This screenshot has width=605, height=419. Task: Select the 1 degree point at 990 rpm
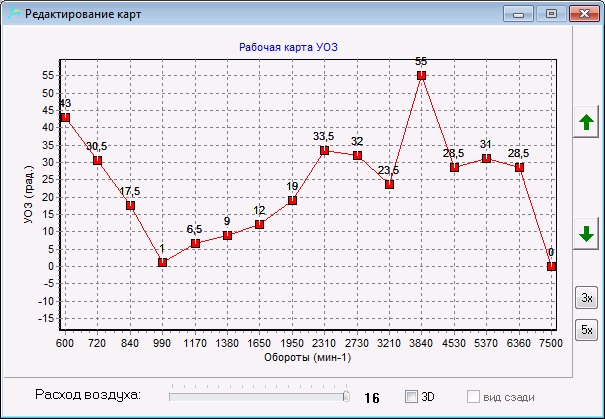(162, 262)
